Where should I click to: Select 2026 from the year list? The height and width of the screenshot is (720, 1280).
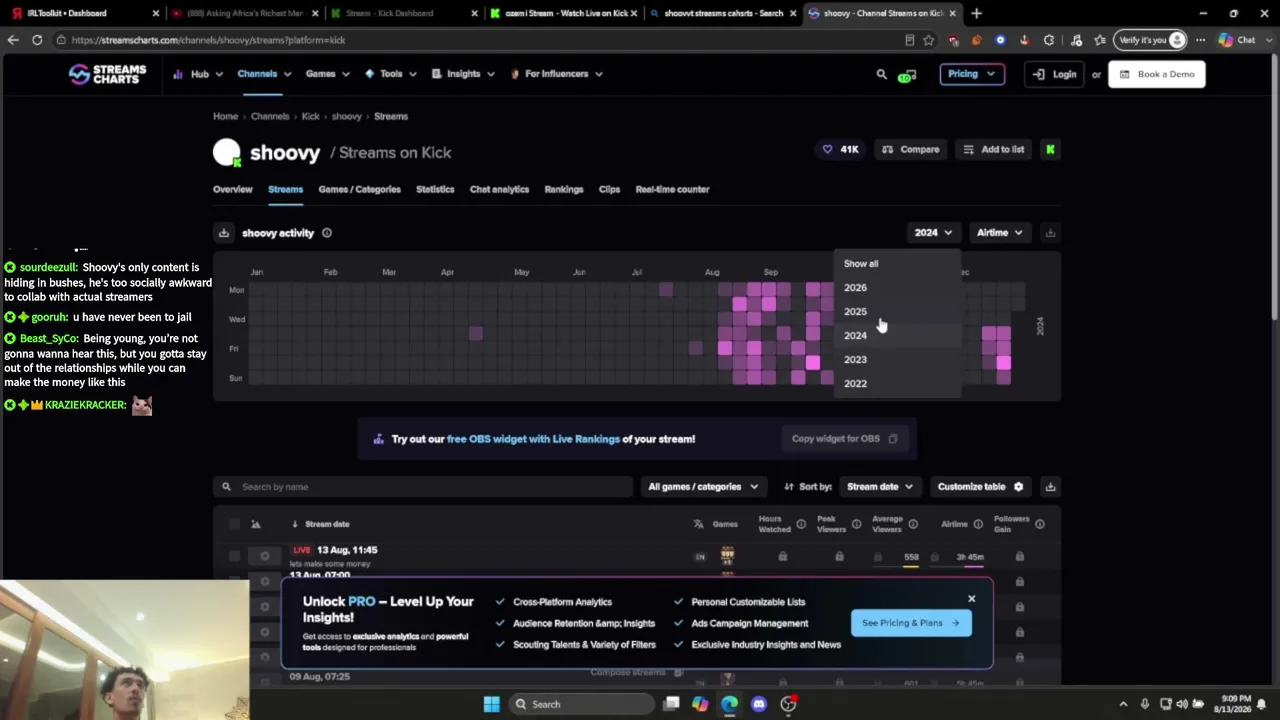(855, 288)
